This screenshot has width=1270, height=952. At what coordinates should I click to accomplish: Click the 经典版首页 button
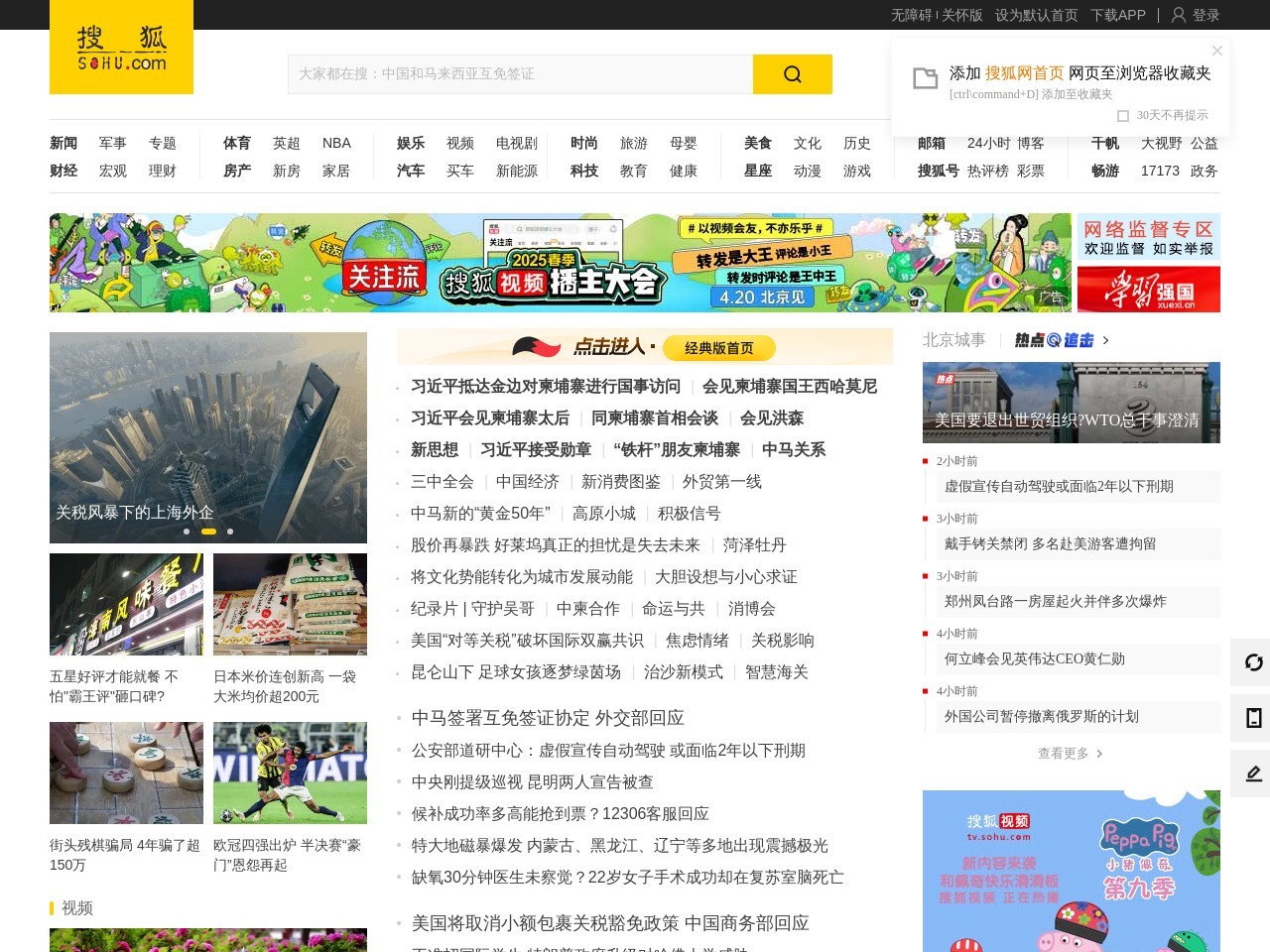pyautogui.click(x=719, y=348)
